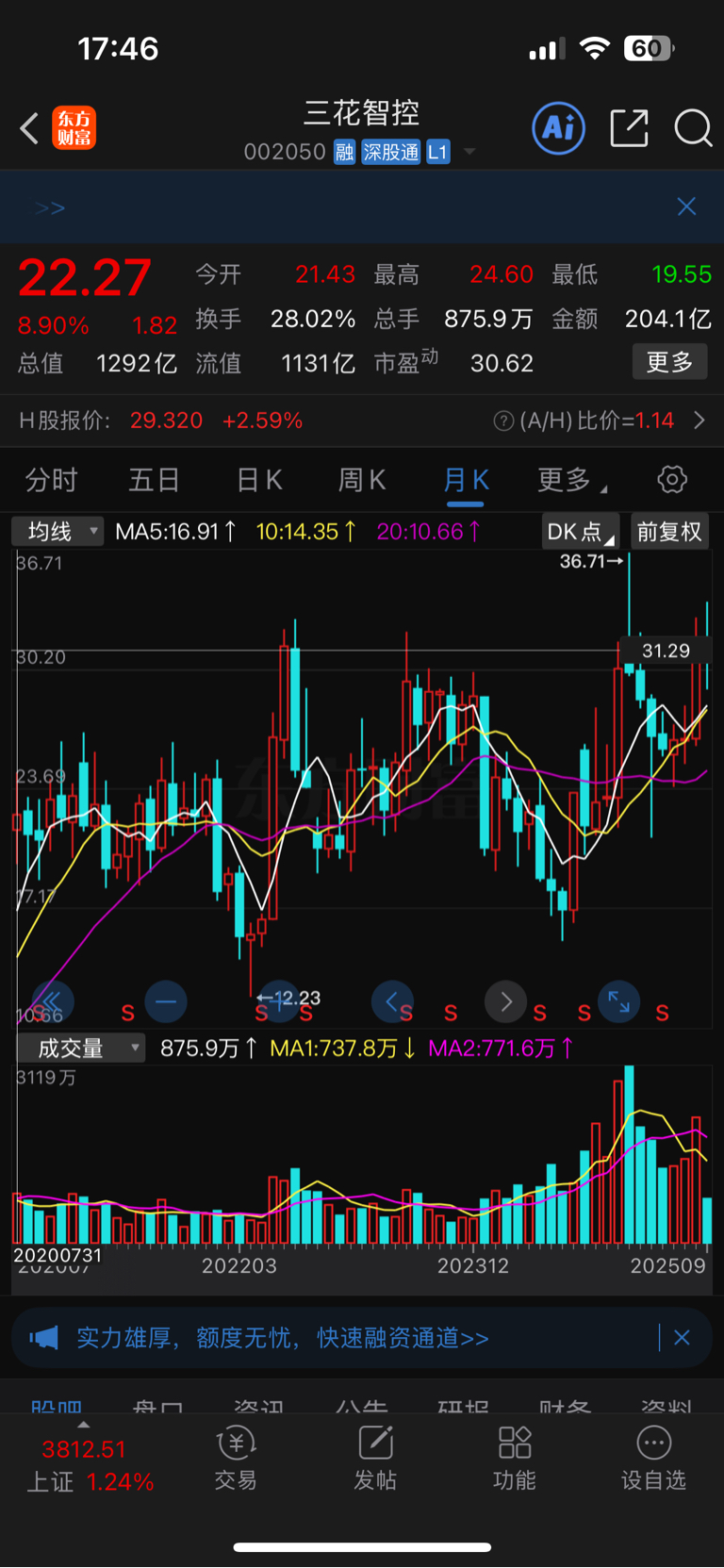This screenshot has height=1568, width=724.
Task: Open the stock switcher dropdown arrow
Action: pos(469,152)
